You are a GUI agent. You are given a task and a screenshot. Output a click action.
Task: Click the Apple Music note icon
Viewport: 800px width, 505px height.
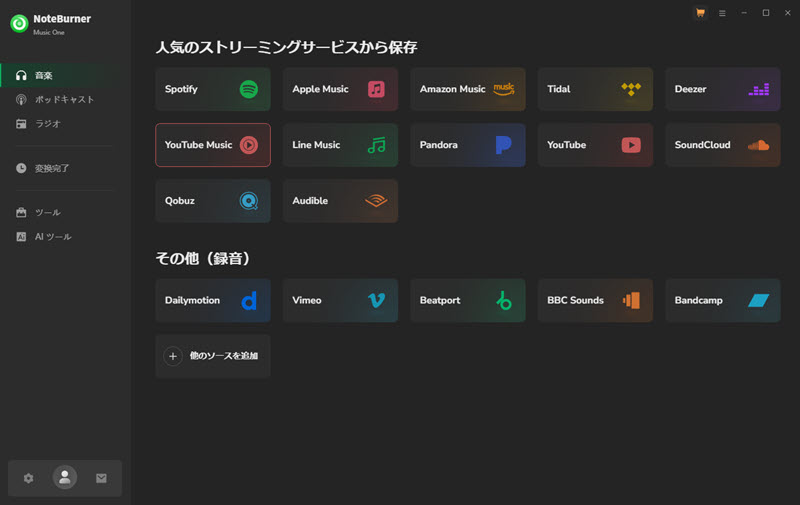(x=377, y=89)
